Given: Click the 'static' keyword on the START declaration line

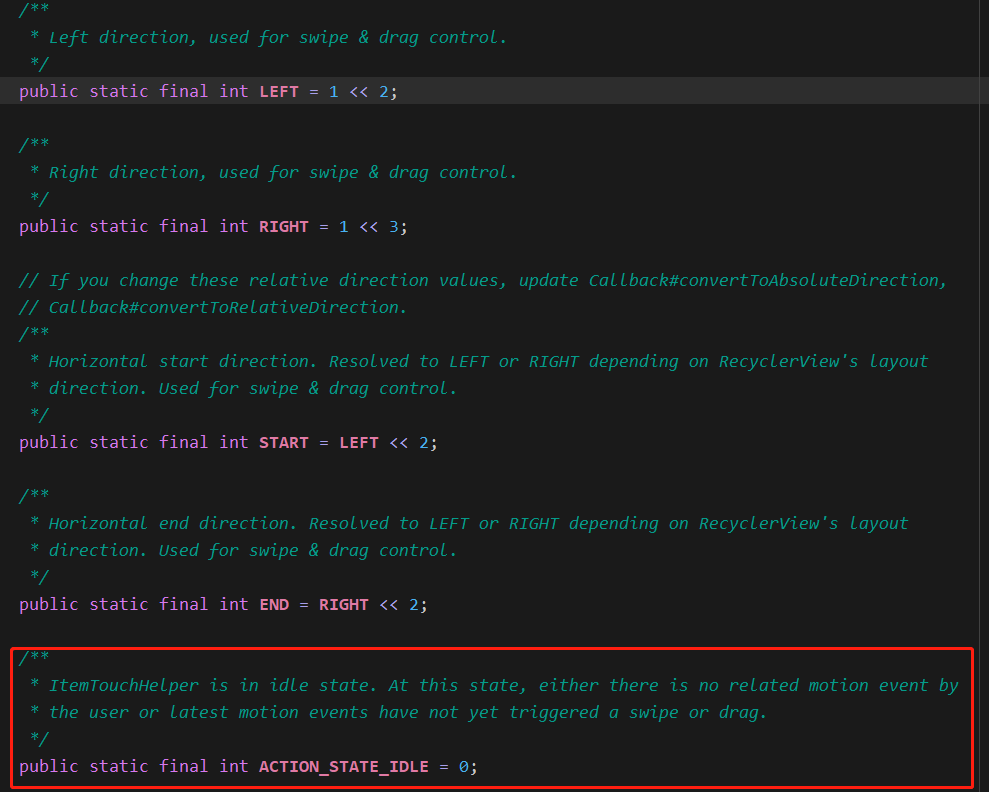Looking at the screenshot, I should [x=119, y=443].
